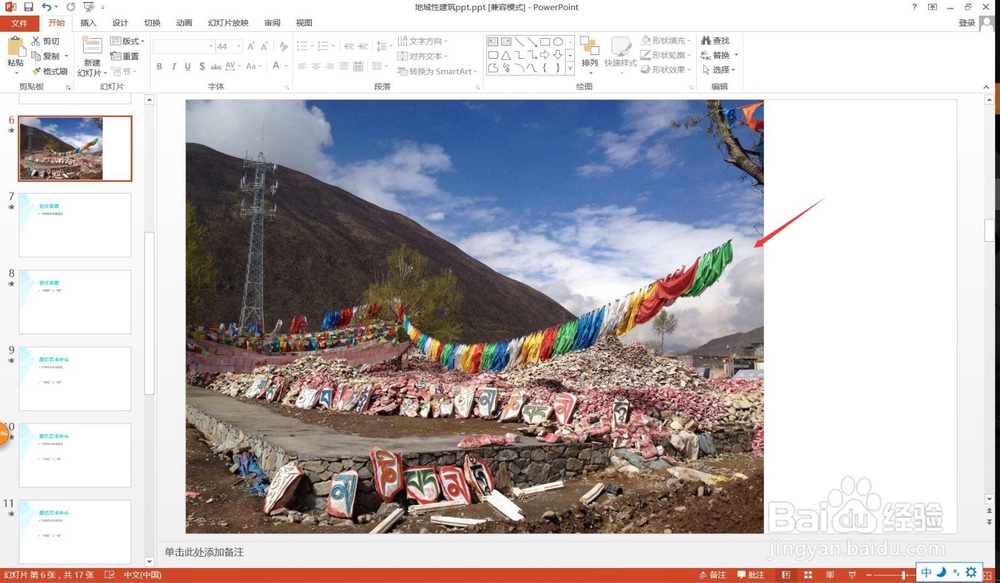Toggle Strikethrough (abc) formatting
The image size is (1000, 583).
(x=216, y=66)
